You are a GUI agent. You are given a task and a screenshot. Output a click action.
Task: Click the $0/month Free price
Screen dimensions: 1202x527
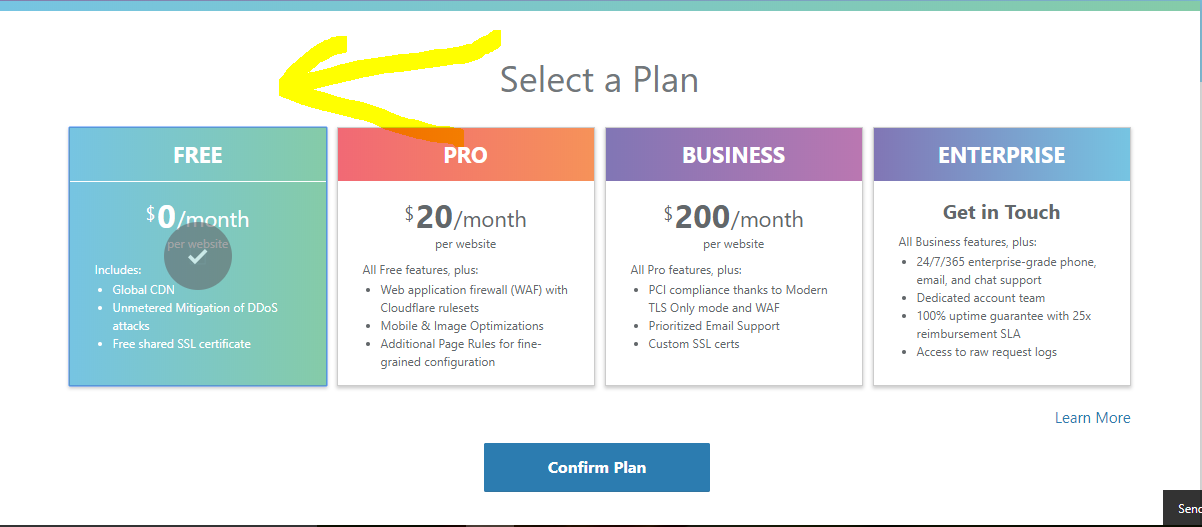[198, 216]
